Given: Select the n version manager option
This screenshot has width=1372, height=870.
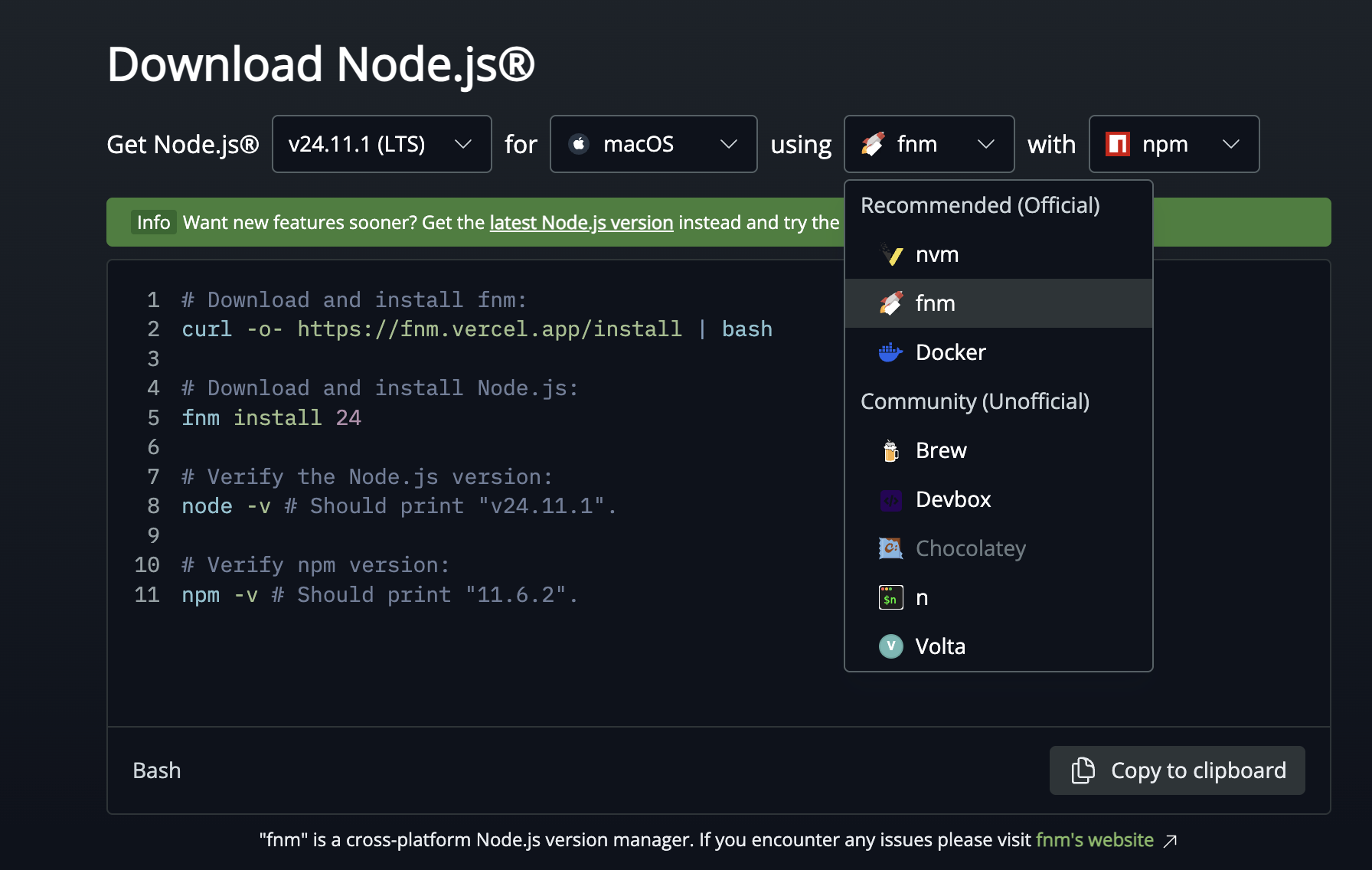Looking at the screenshot, I should tap(998, 597).
